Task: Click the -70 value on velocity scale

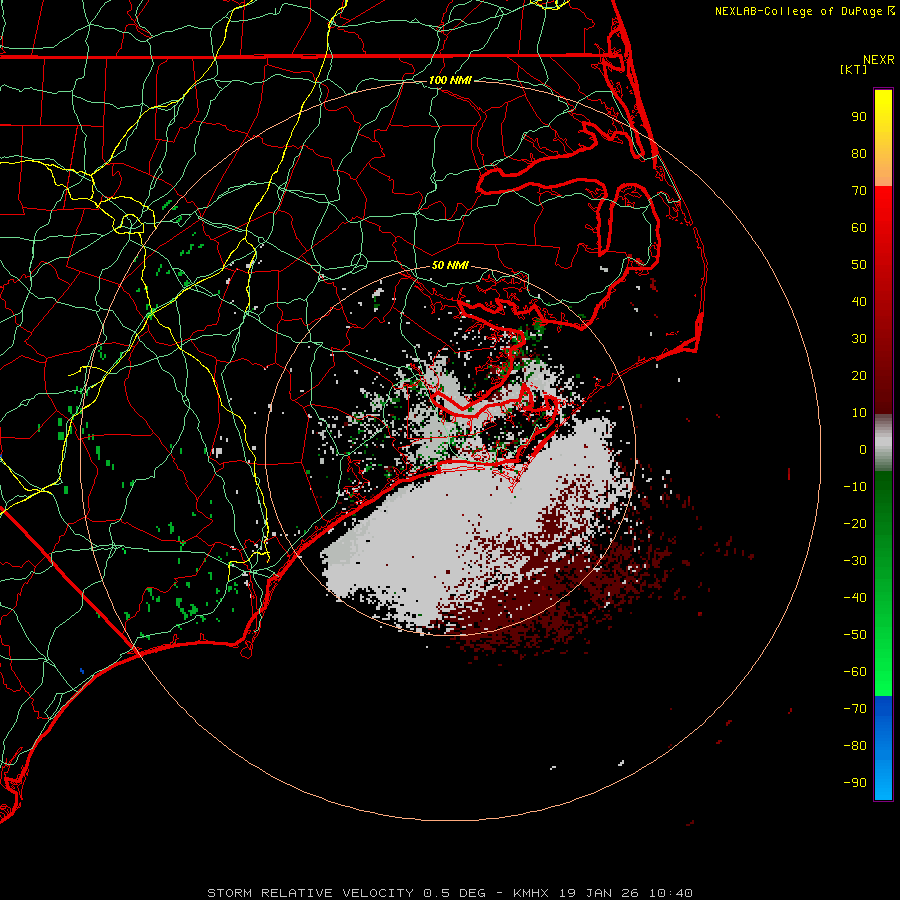Action: tap(855, 709)
